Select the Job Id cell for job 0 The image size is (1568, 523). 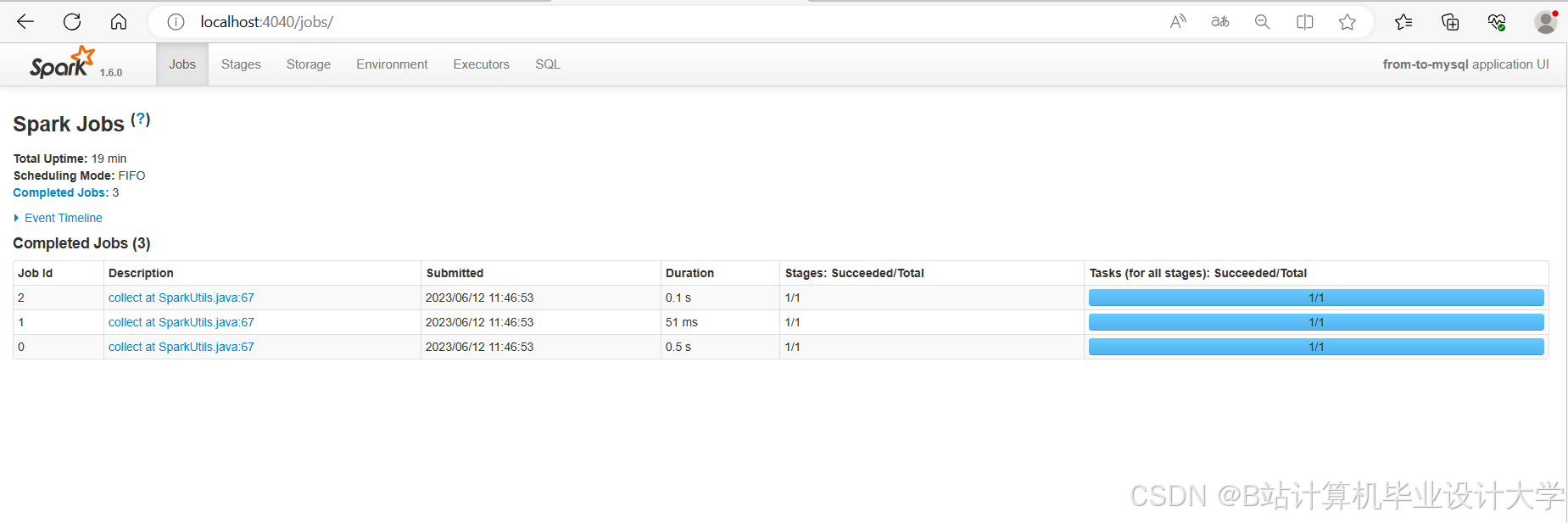(59, 347)
